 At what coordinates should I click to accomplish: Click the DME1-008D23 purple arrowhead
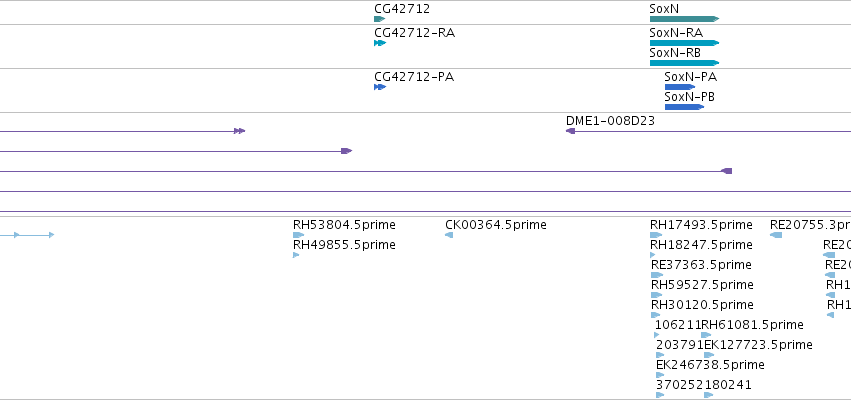(x=570, y=131)
